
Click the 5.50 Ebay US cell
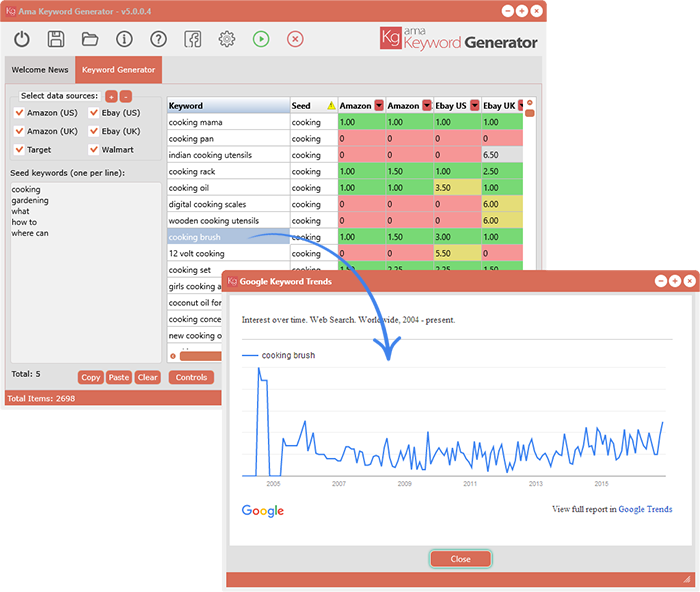coord(457,254)
